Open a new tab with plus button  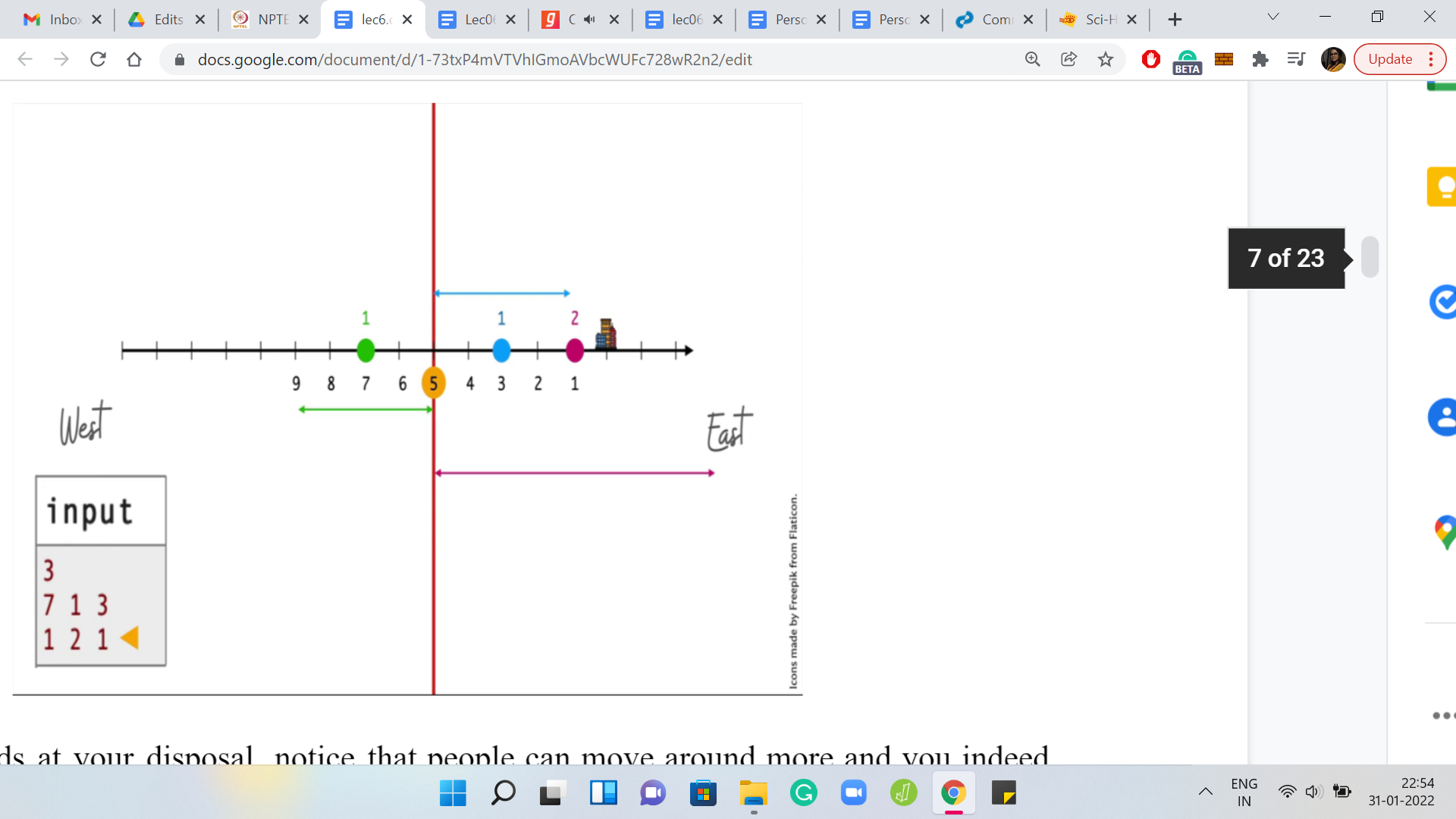coord(1175,20)
